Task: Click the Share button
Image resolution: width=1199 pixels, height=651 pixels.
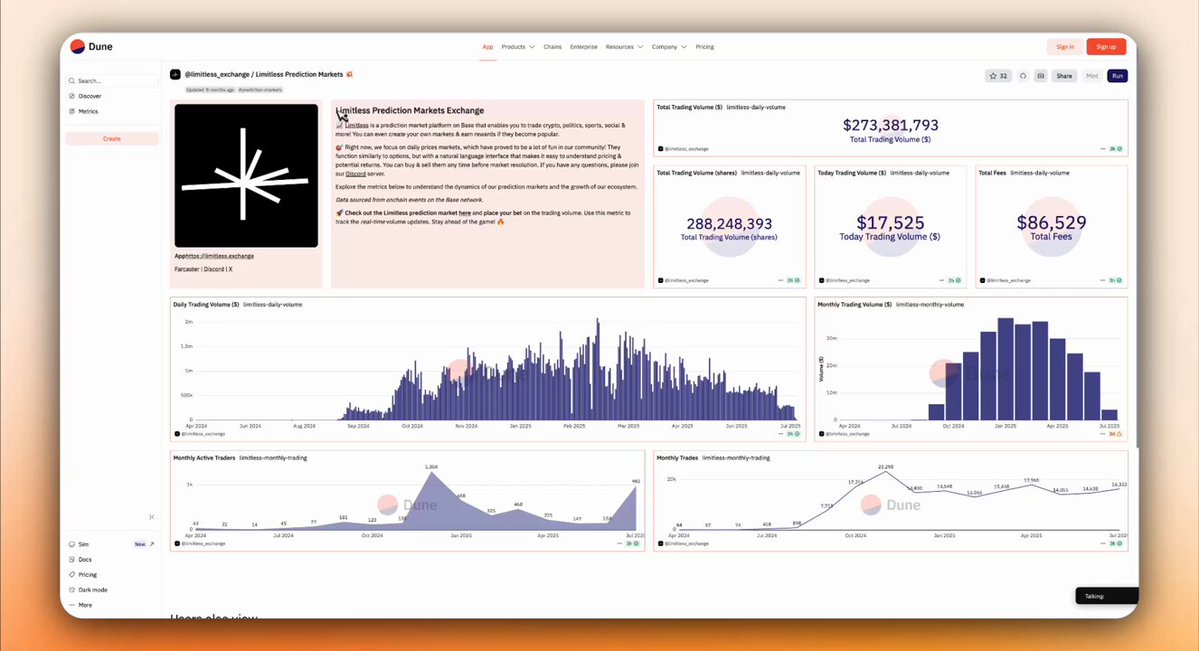Action: click(x=1064, y=76)
